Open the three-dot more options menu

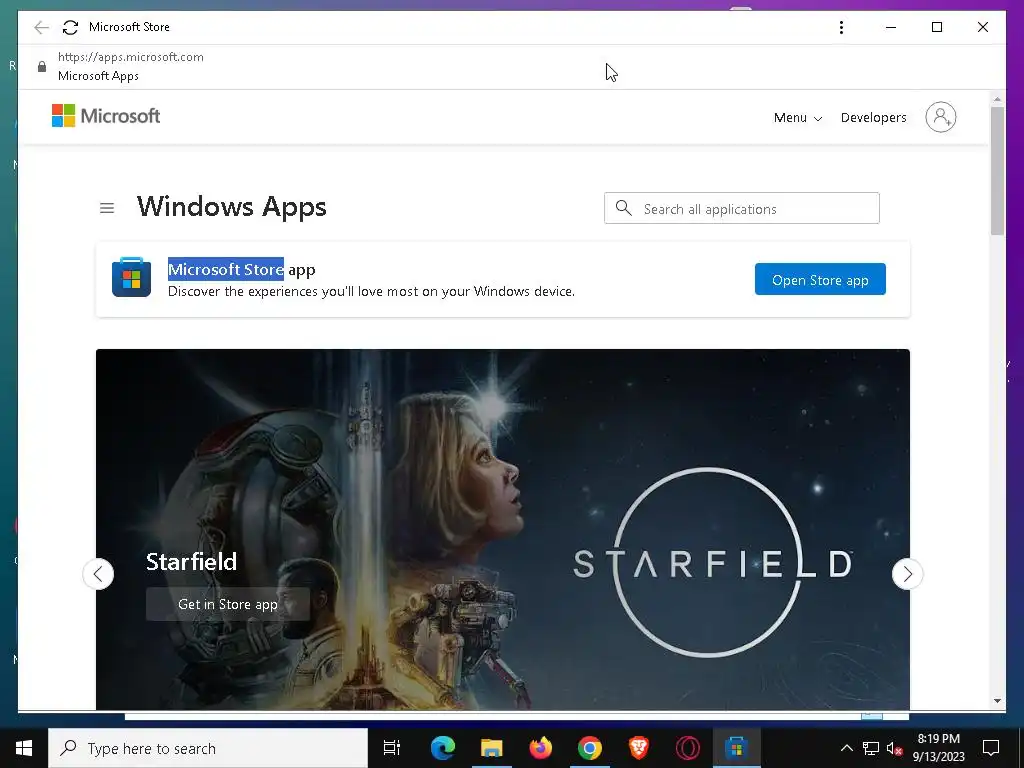(x=841, y=27)
